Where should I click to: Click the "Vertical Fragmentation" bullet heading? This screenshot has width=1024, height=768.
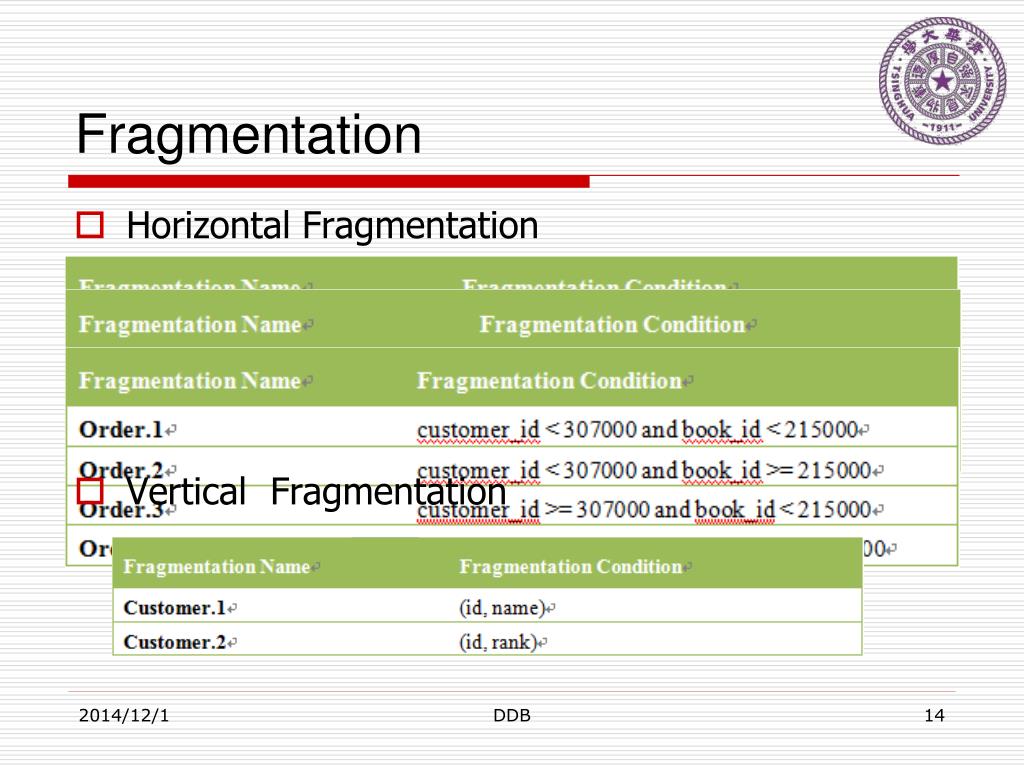click(x=316, y=491)
